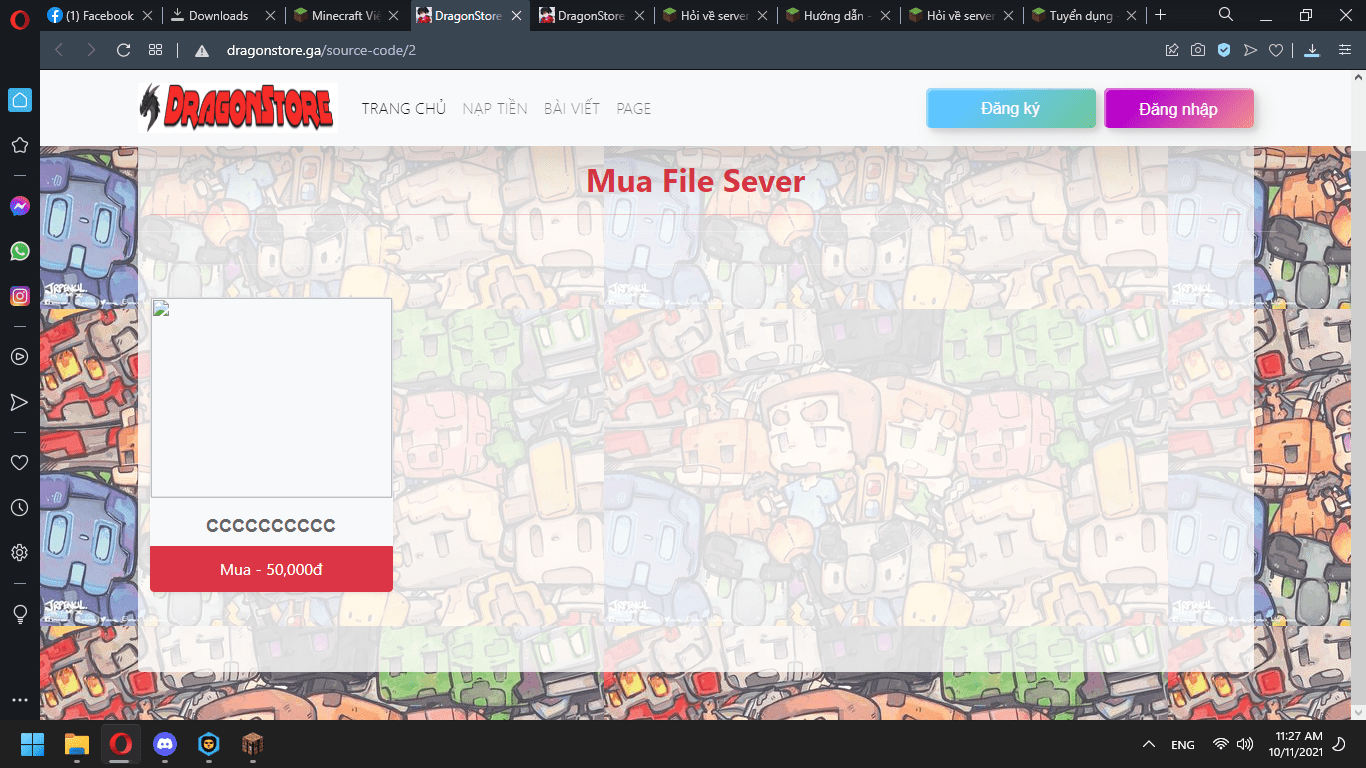Open Discord from the taskbar
This screenshot has width=1366, height=768.
[x=164, y=744]
